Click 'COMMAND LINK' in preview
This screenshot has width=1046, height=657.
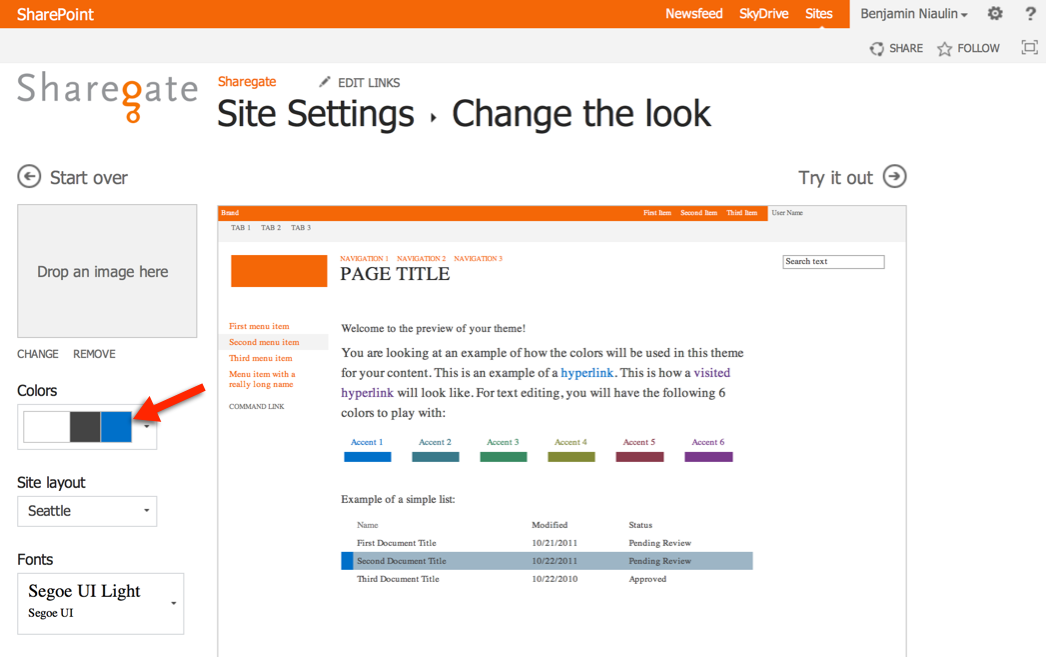tap(256, 406)
